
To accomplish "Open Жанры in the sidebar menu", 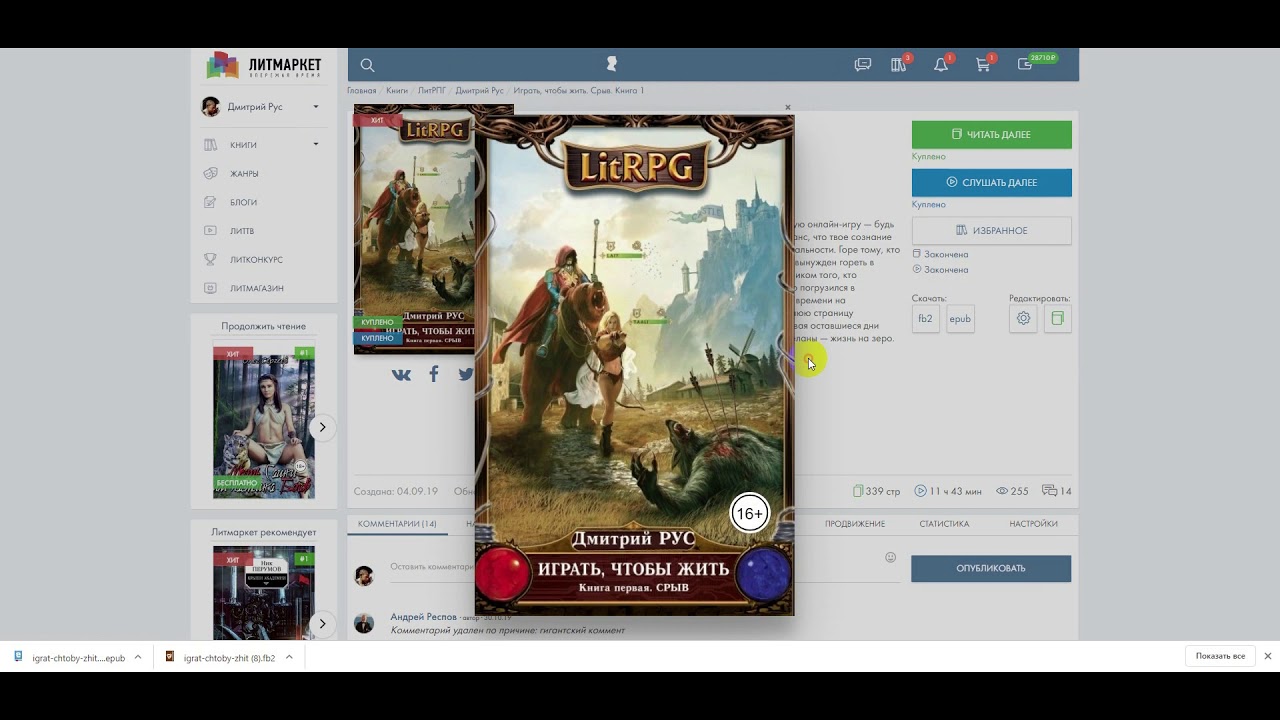I will click(244, 173).
